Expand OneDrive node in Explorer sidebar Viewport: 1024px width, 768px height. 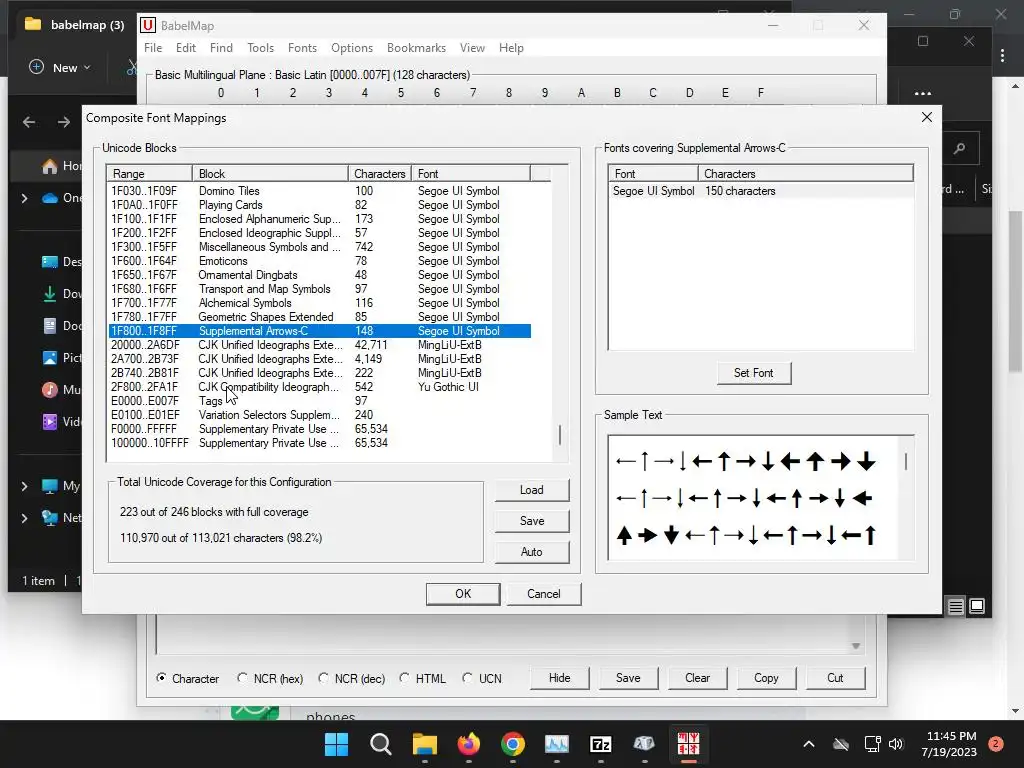[x=24, y=198]
